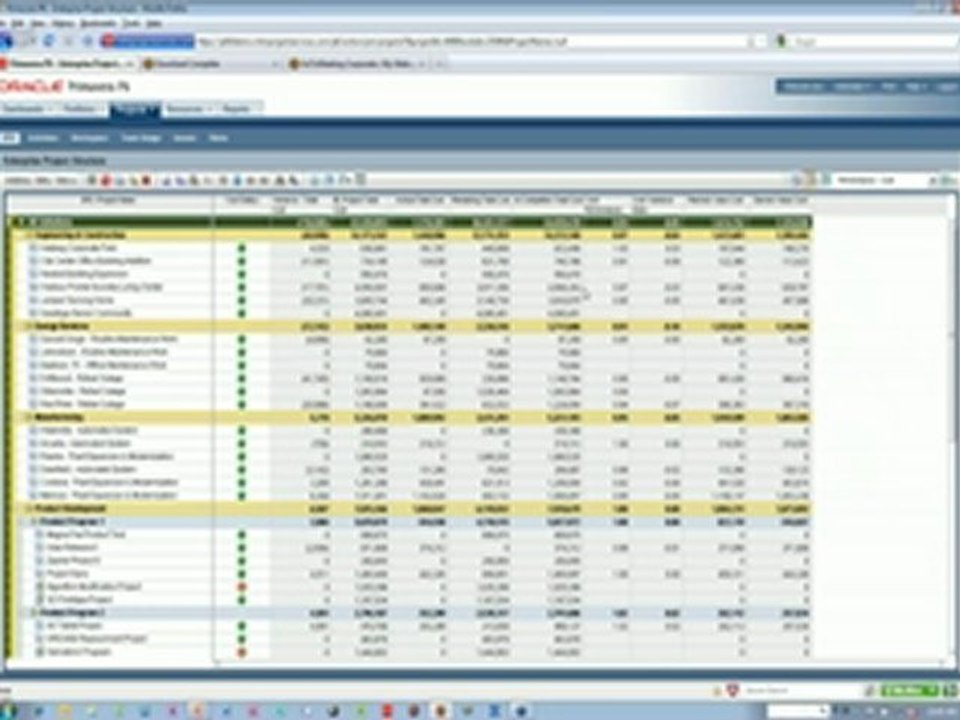Viewport: 960px width, 720px height.
Task: Open the Projects tab
Action: 135,109
